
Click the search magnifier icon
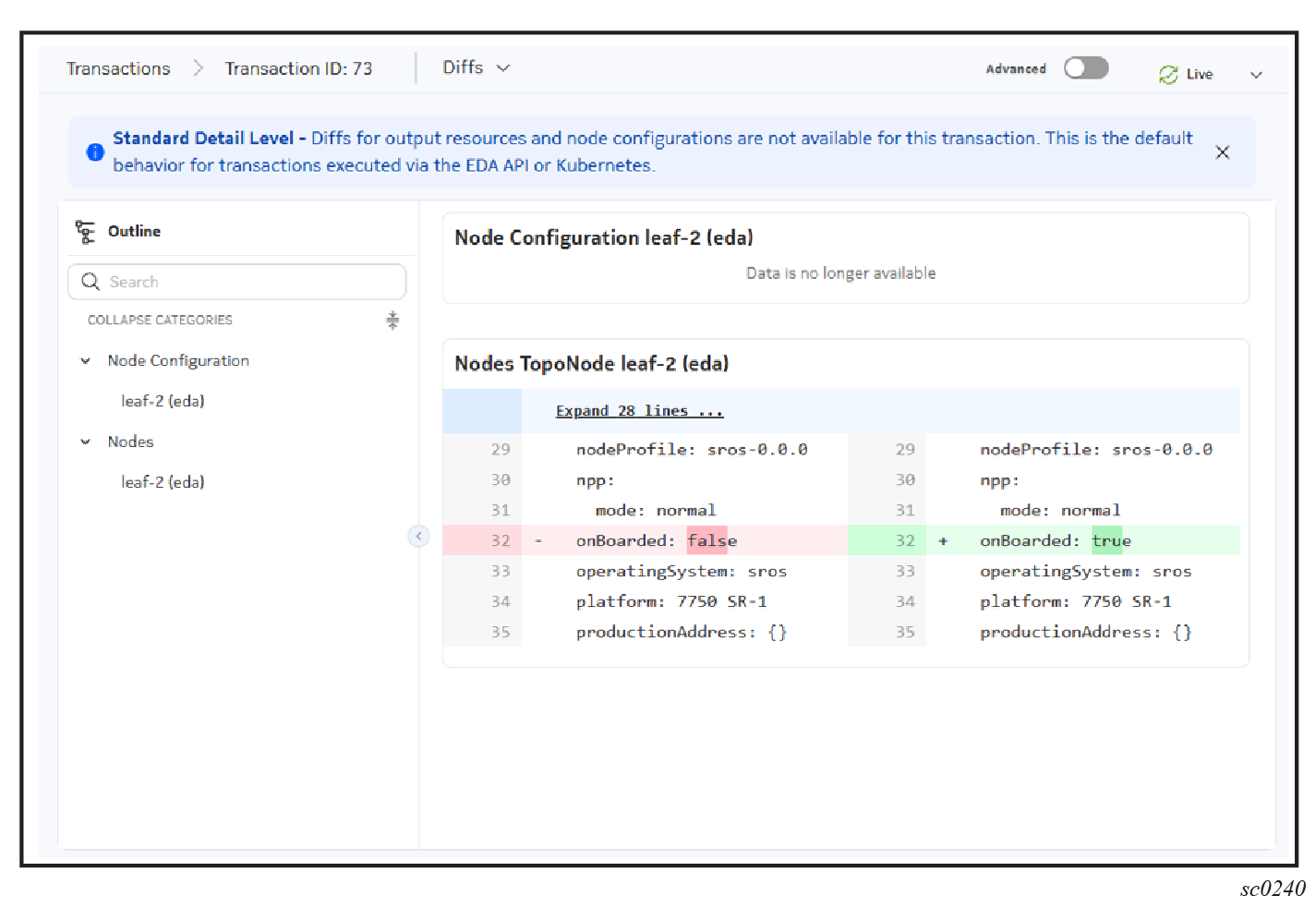[91, 282]
